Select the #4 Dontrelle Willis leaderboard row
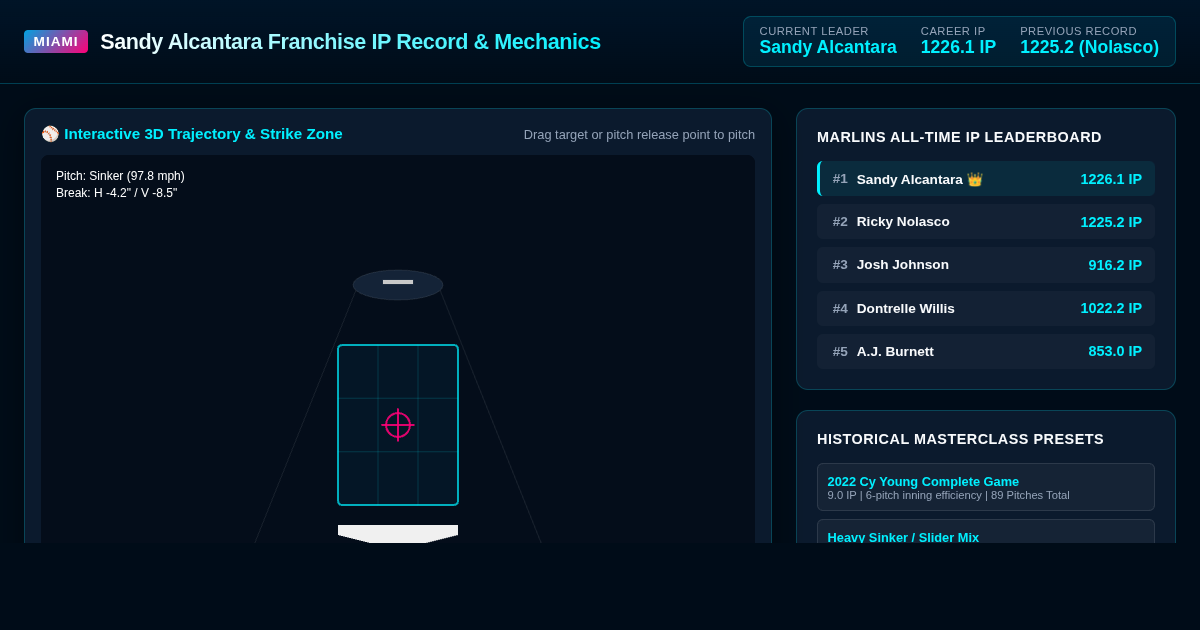The width and height of the screenshot is (1200, 630). click(x=986, y=308)
